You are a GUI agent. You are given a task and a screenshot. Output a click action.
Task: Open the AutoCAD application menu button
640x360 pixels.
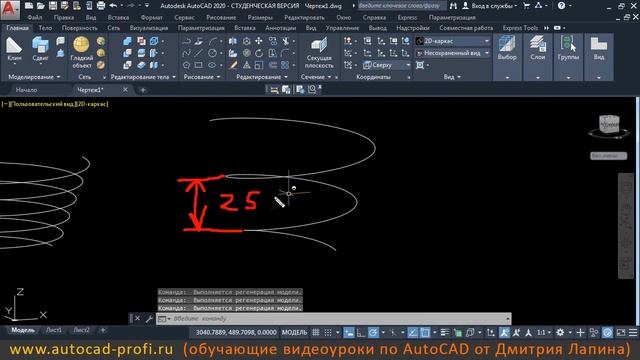[10, 9]
